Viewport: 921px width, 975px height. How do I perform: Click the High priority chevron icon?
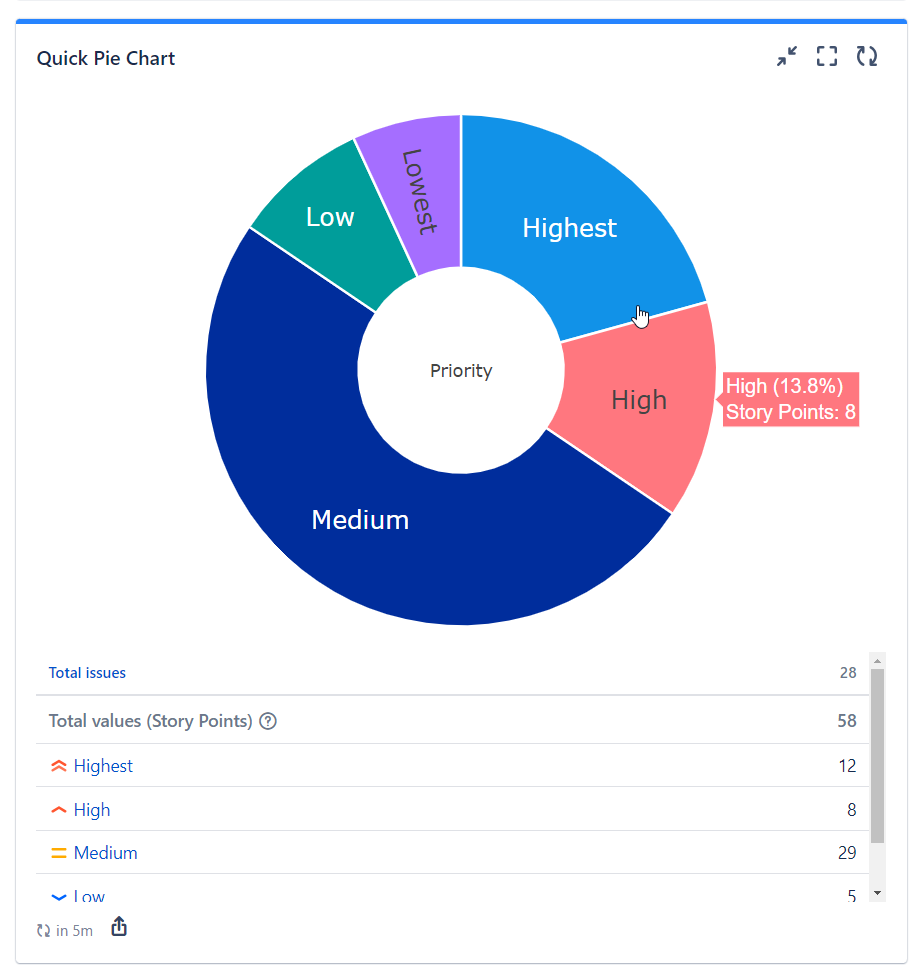coord(58,809)
